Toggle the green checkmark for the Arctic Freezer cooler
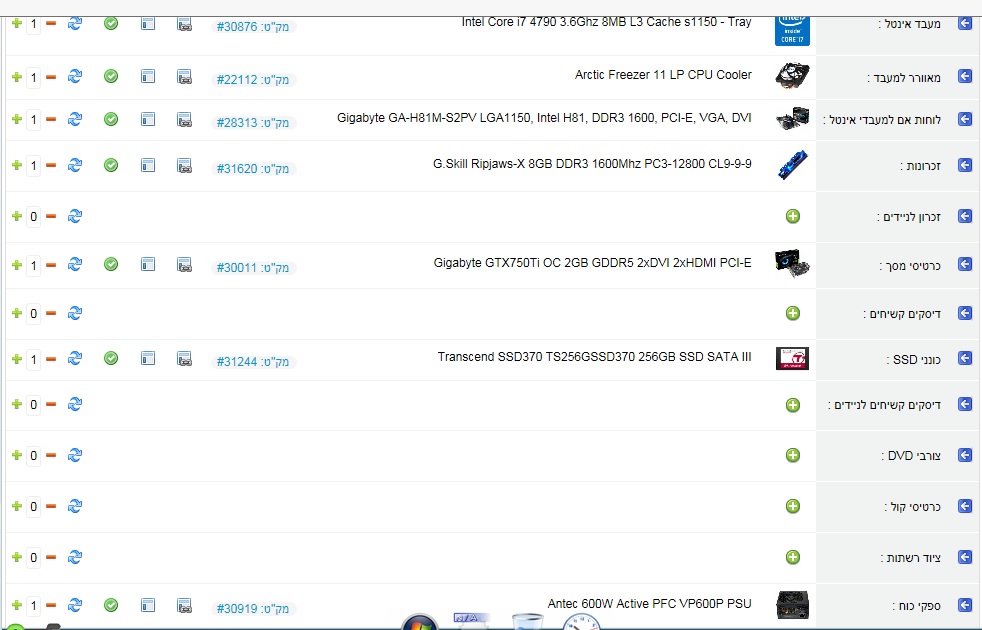The width and height of the screenshot is (982, 630). coord(111,76)
